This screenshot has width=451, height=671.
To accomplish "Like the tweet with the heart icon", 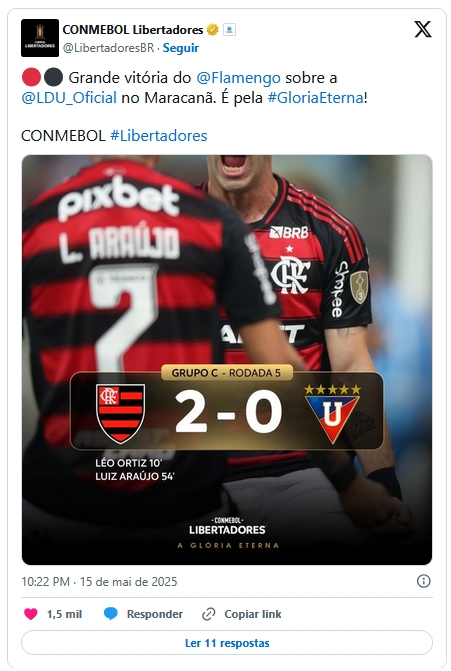I will 31,614.
